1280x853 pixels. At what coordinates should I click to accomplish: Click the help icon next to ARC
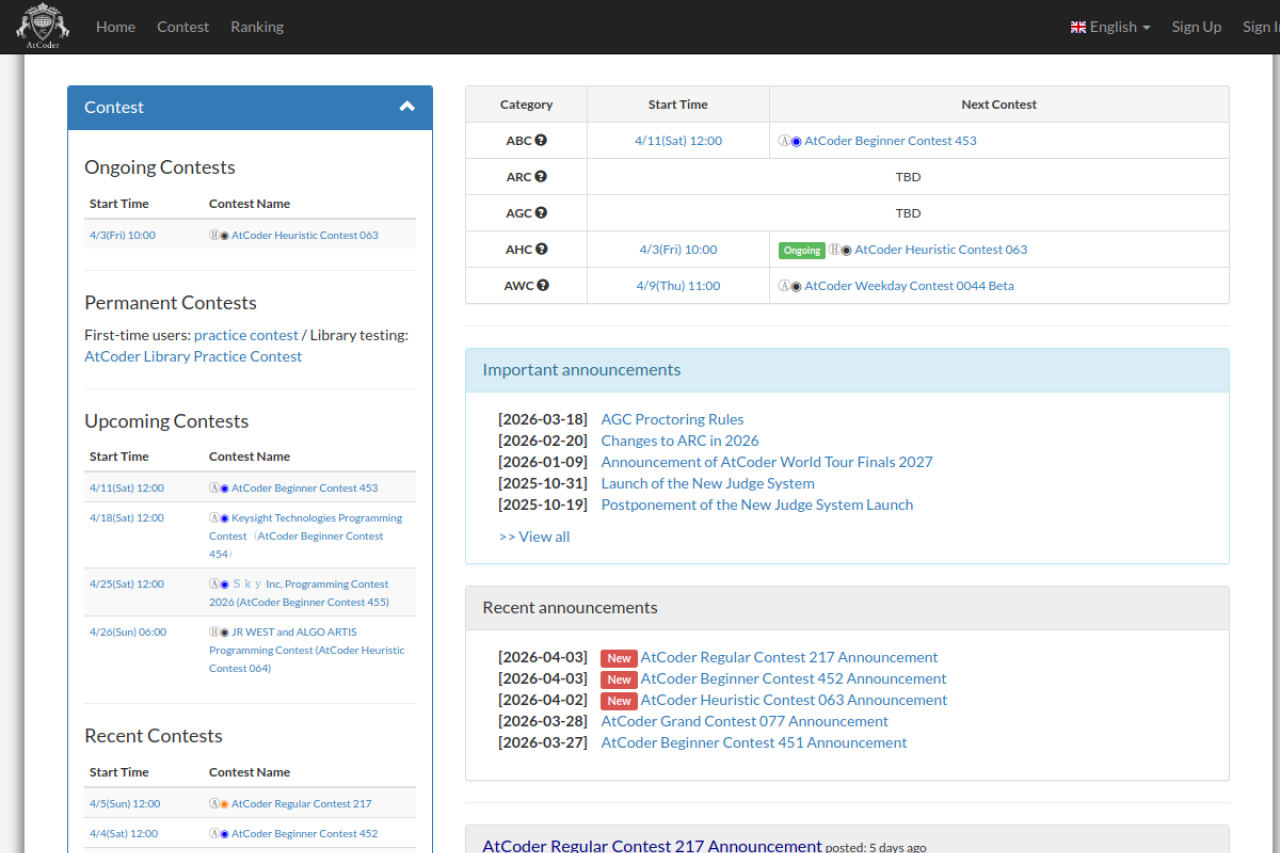[x=541, y=177]
